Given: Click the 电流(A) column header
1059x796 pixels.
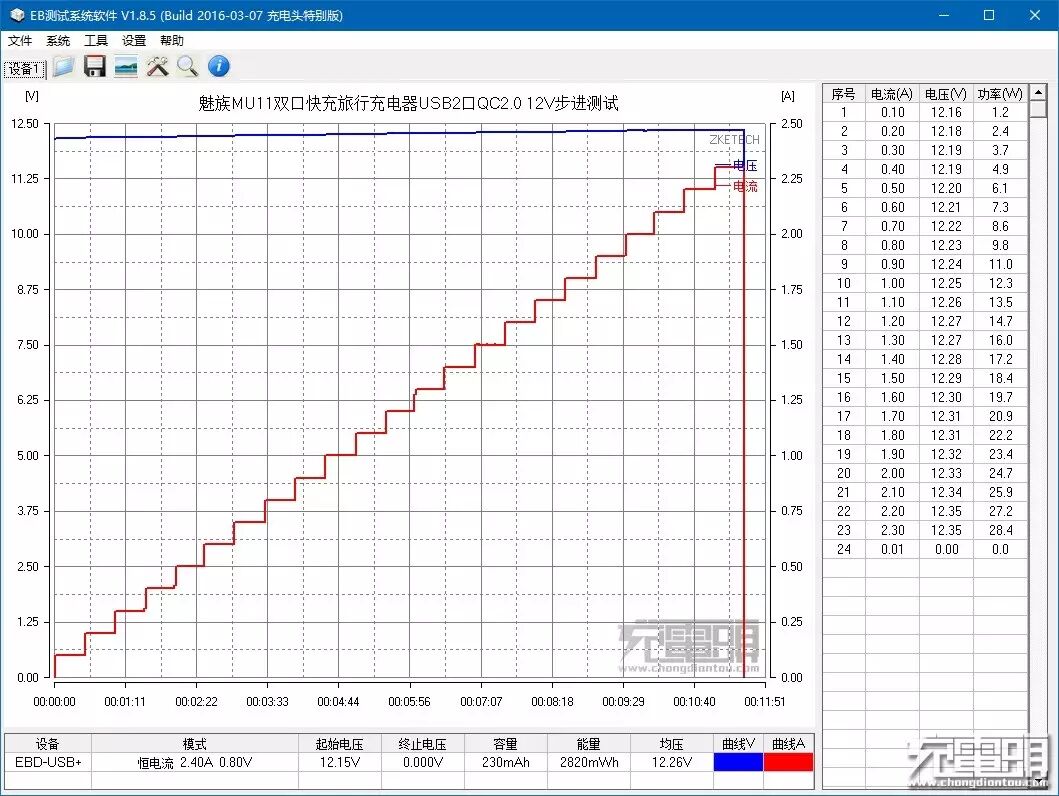Looking at the screenshot, I should [892, 94].
